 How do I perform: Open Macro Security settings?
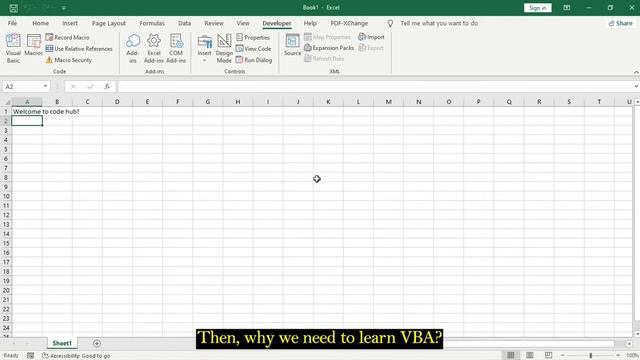[68, 60]
